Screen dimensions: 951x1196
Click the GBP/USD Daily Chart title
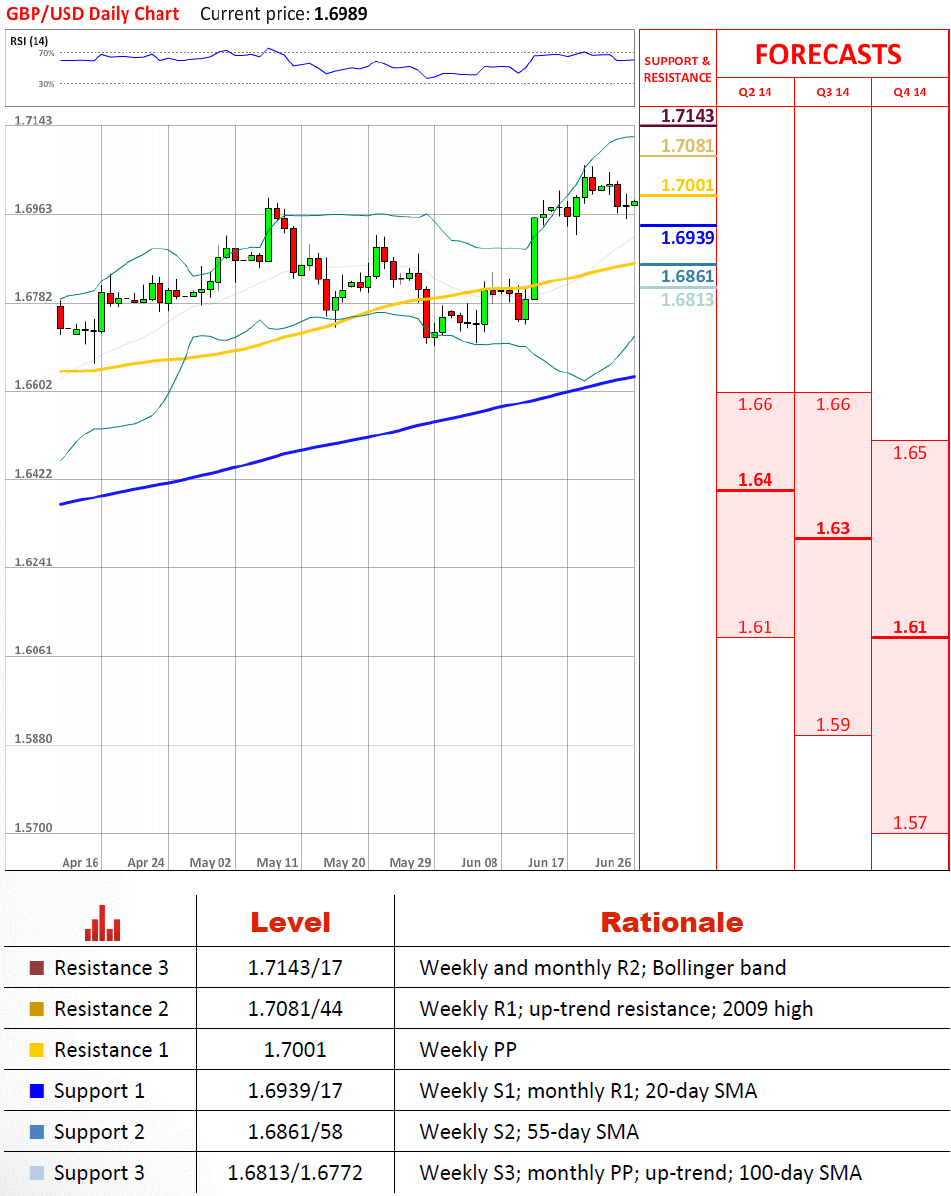93,14
